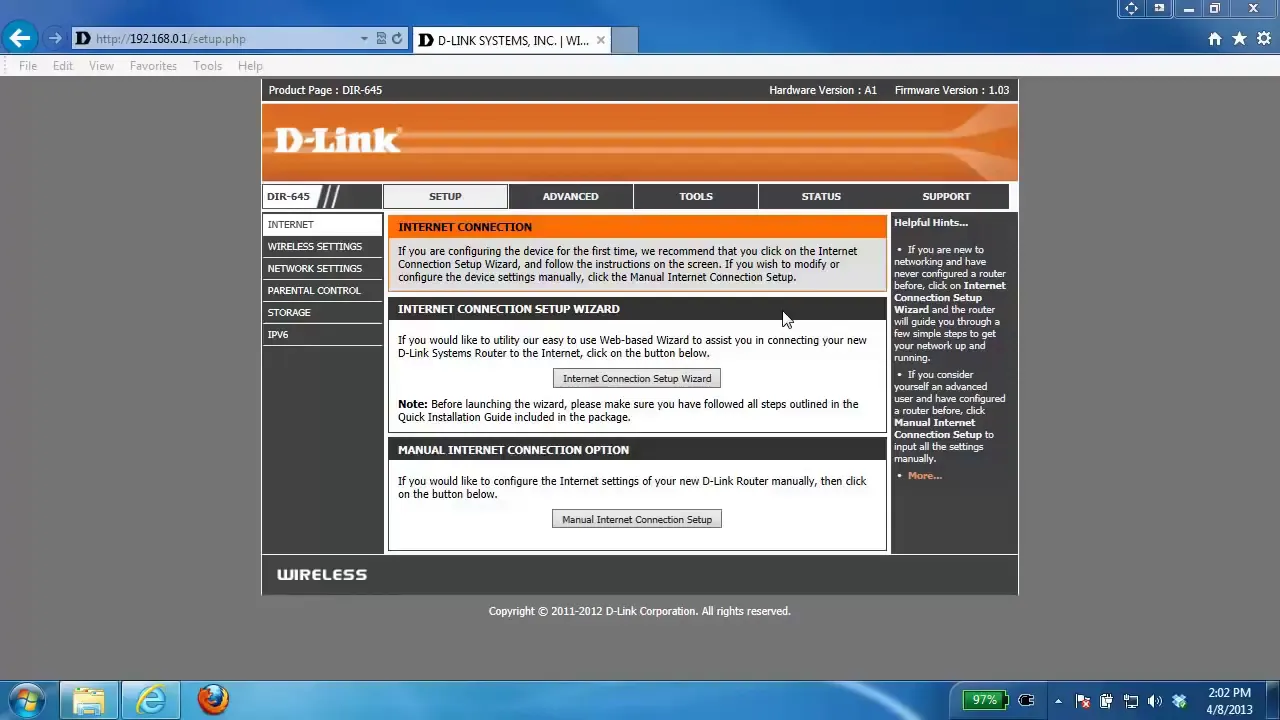Open the Tools menu

click(208, 66)
